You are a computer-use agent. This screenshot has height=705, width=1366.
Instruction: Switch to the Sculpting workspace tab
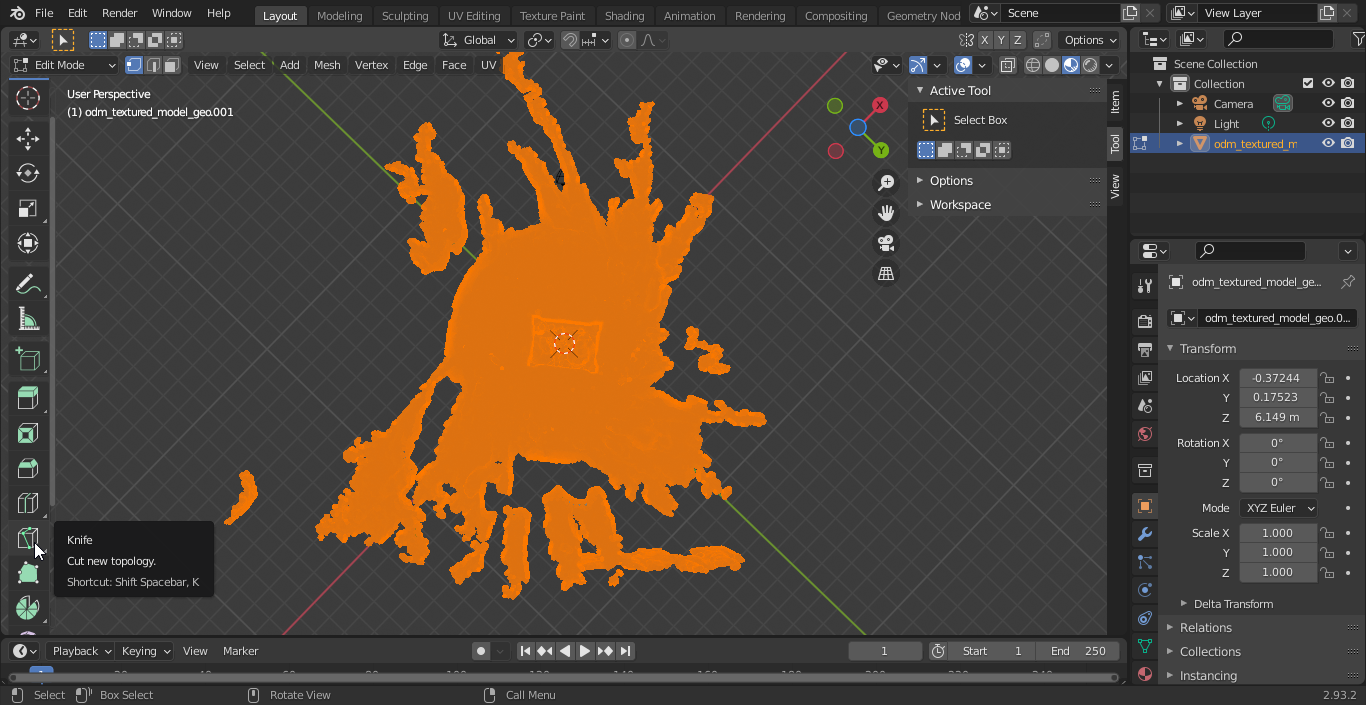[405, 16]
